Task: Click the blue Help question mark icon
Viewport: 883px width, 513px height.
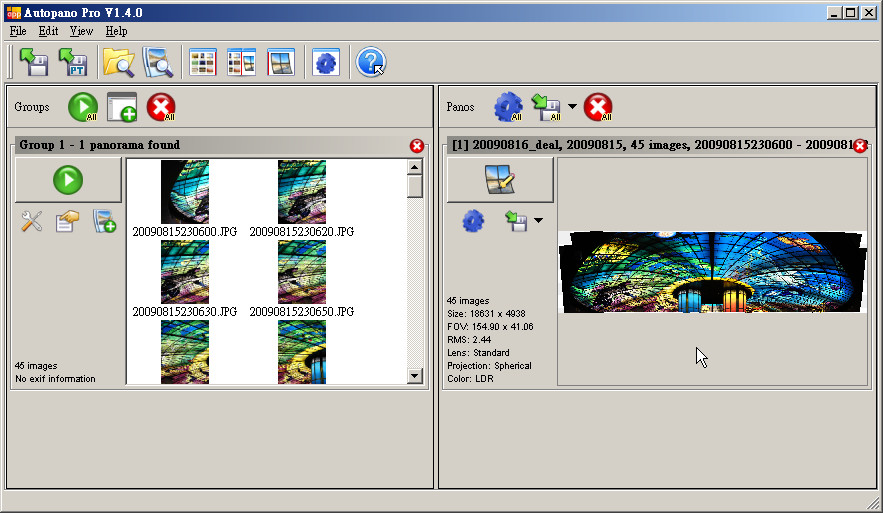Action: pos(371,62)
